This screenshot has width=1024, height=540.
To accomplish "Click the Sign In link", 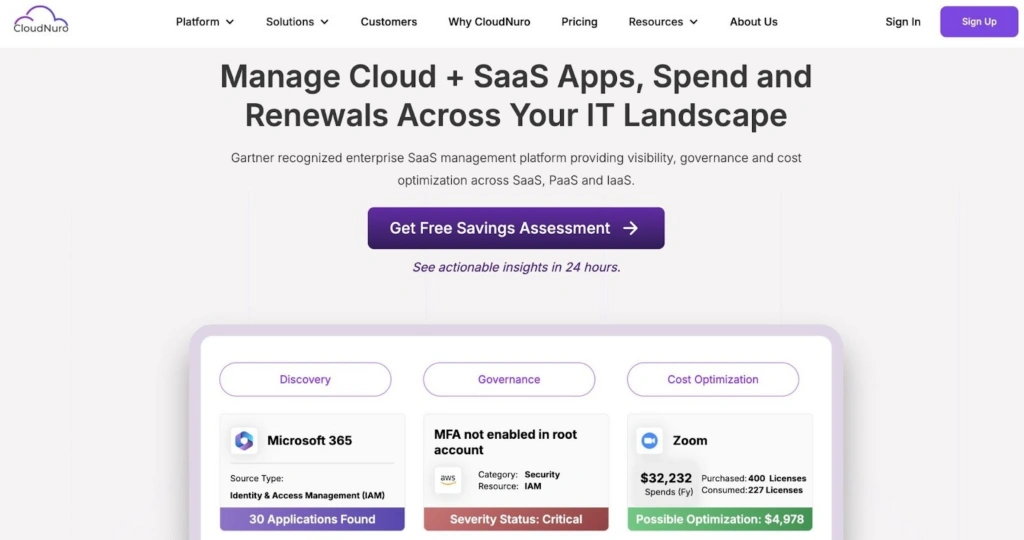I will pyautogui.click(x=903, y=22).
